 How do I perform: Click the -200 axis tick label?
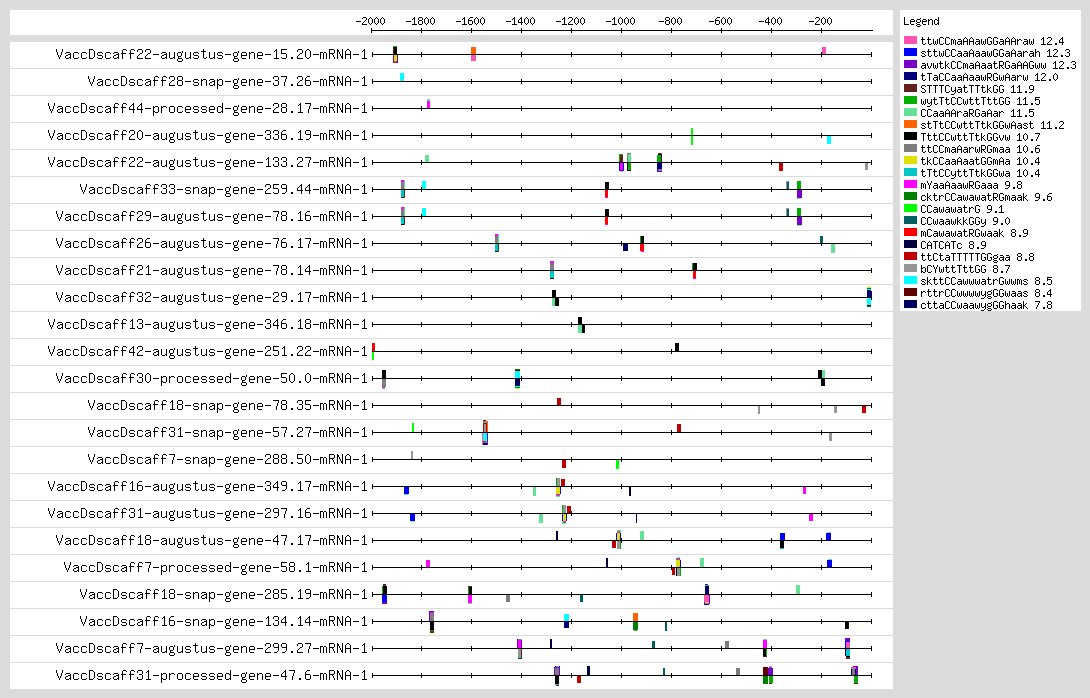[x=821, y=20]
